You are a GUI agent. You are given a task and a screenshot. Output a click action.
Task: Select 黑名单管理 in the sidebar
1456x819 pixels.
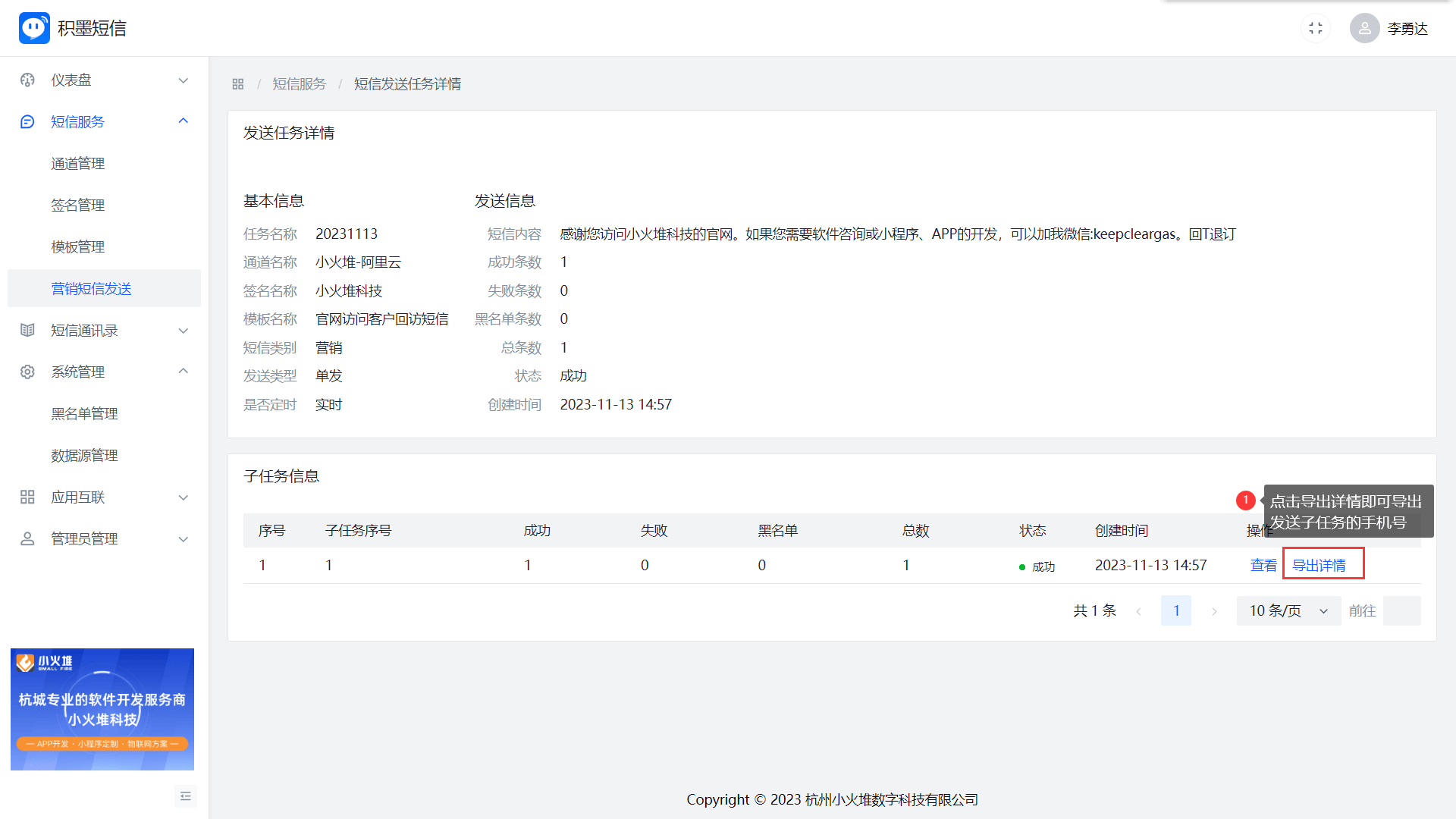coord(84,414)
